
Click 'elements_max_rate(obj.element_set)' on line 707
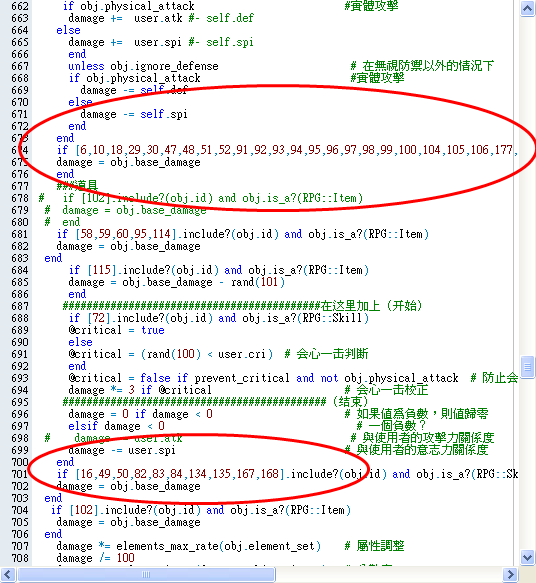click(218, 546)
